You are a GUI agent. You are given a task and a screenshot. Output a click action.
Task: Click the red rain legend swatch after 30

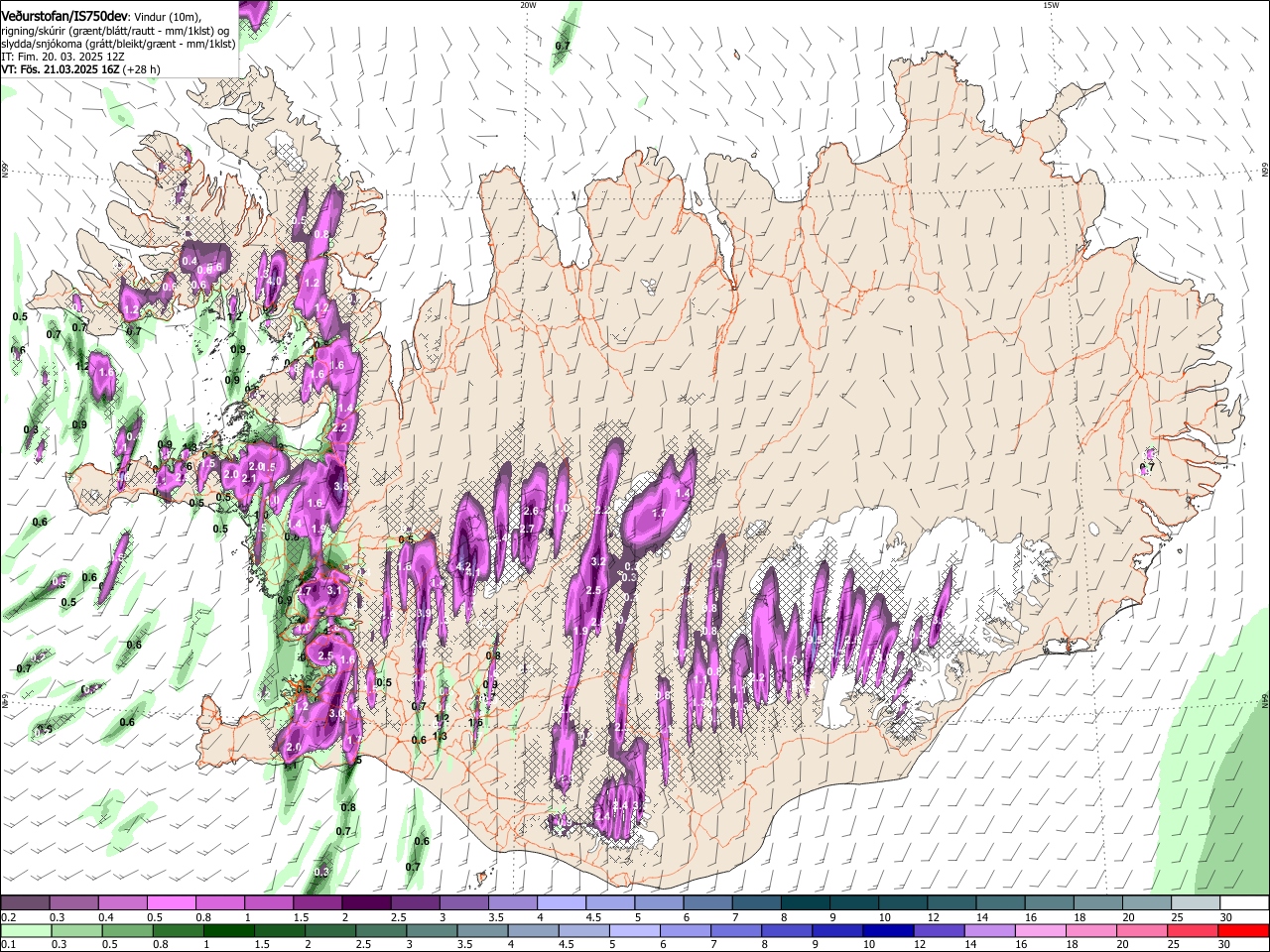(x=1243, y=930)
